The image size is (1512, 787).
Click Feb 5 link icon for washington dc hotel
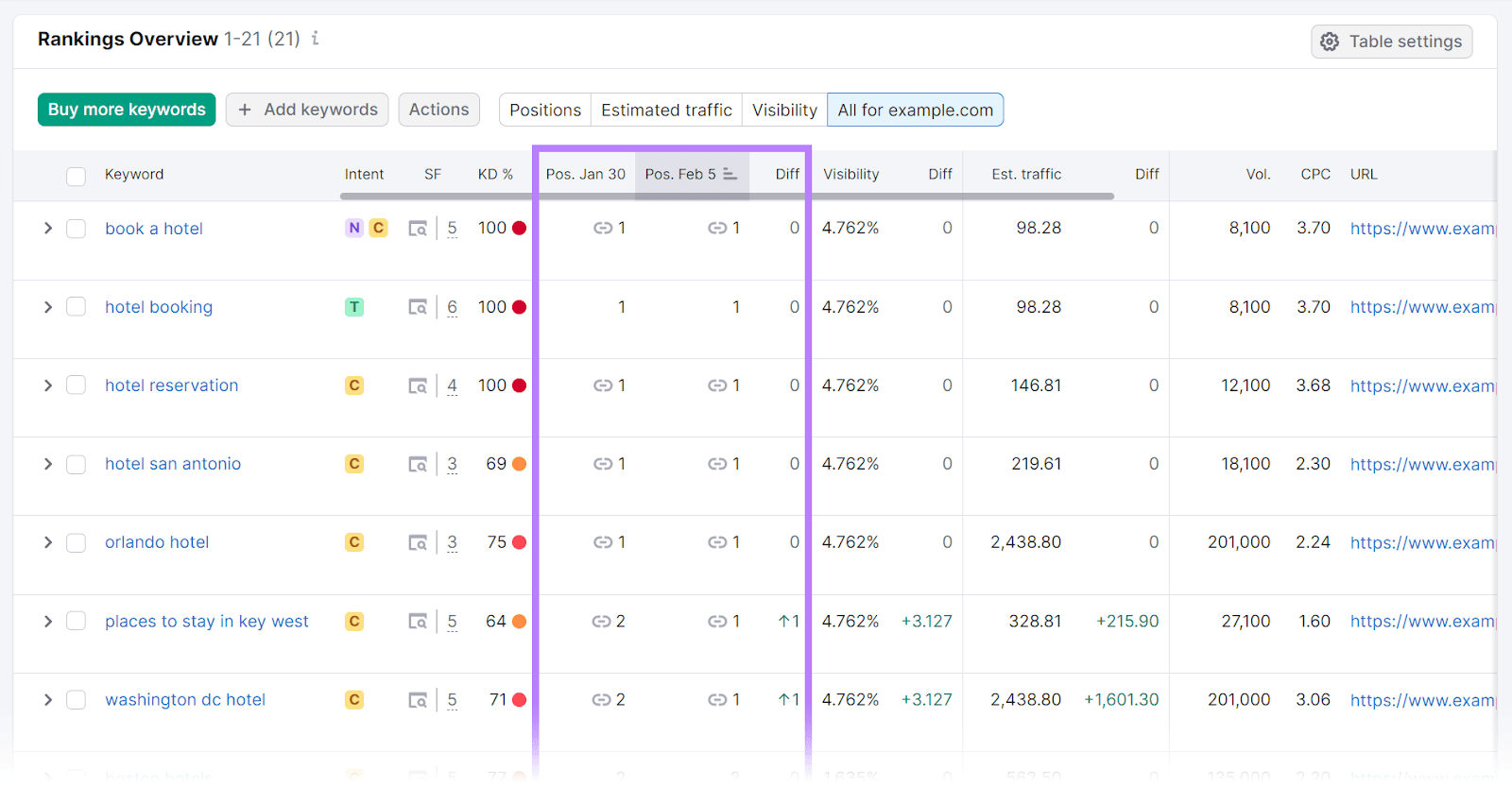pos(717,700)
